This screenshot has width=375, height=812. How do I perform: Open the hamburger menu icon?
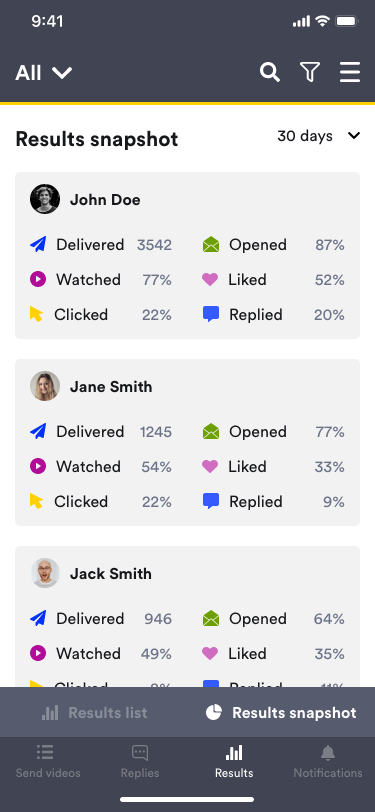(350, 72)
